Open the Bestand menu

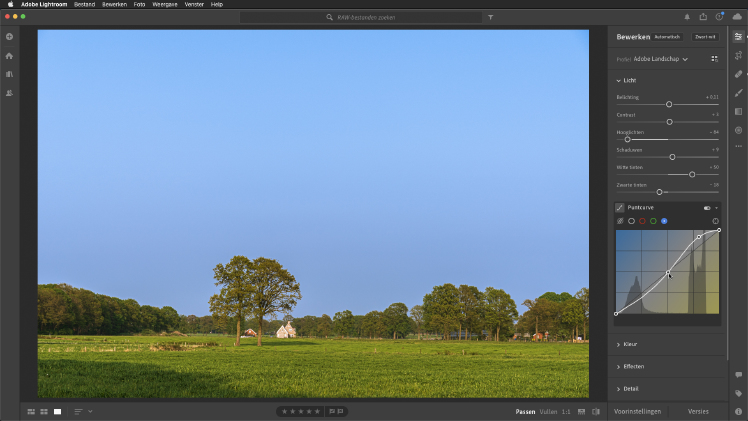pyautogui.click(x=84, y=4)
